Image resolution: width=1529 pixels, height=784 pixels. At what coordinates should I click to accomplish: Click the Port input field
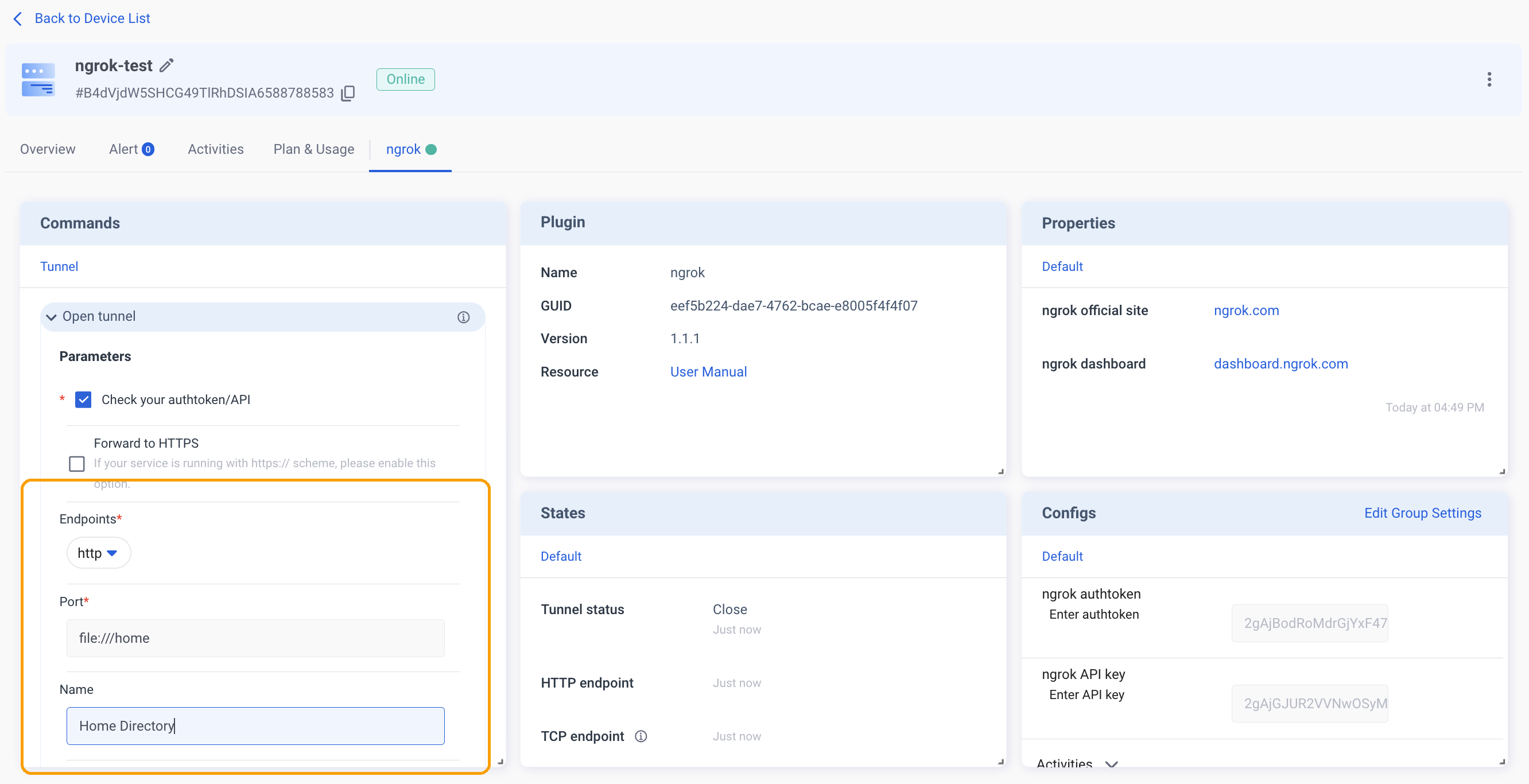pyautogui.click(x=255, y=638)
